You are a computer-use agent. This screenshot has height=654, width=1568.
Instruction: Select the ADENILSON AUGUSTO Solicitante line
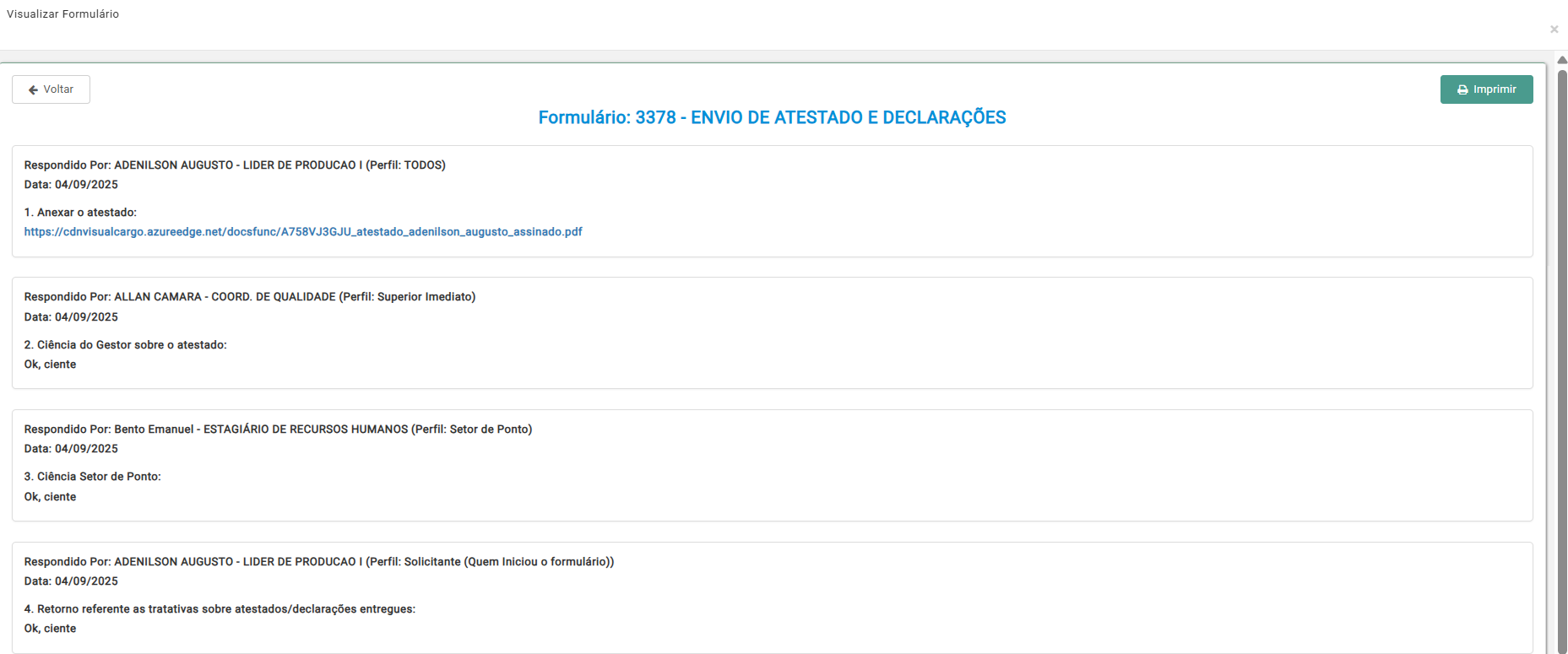[x=318, y=562]
